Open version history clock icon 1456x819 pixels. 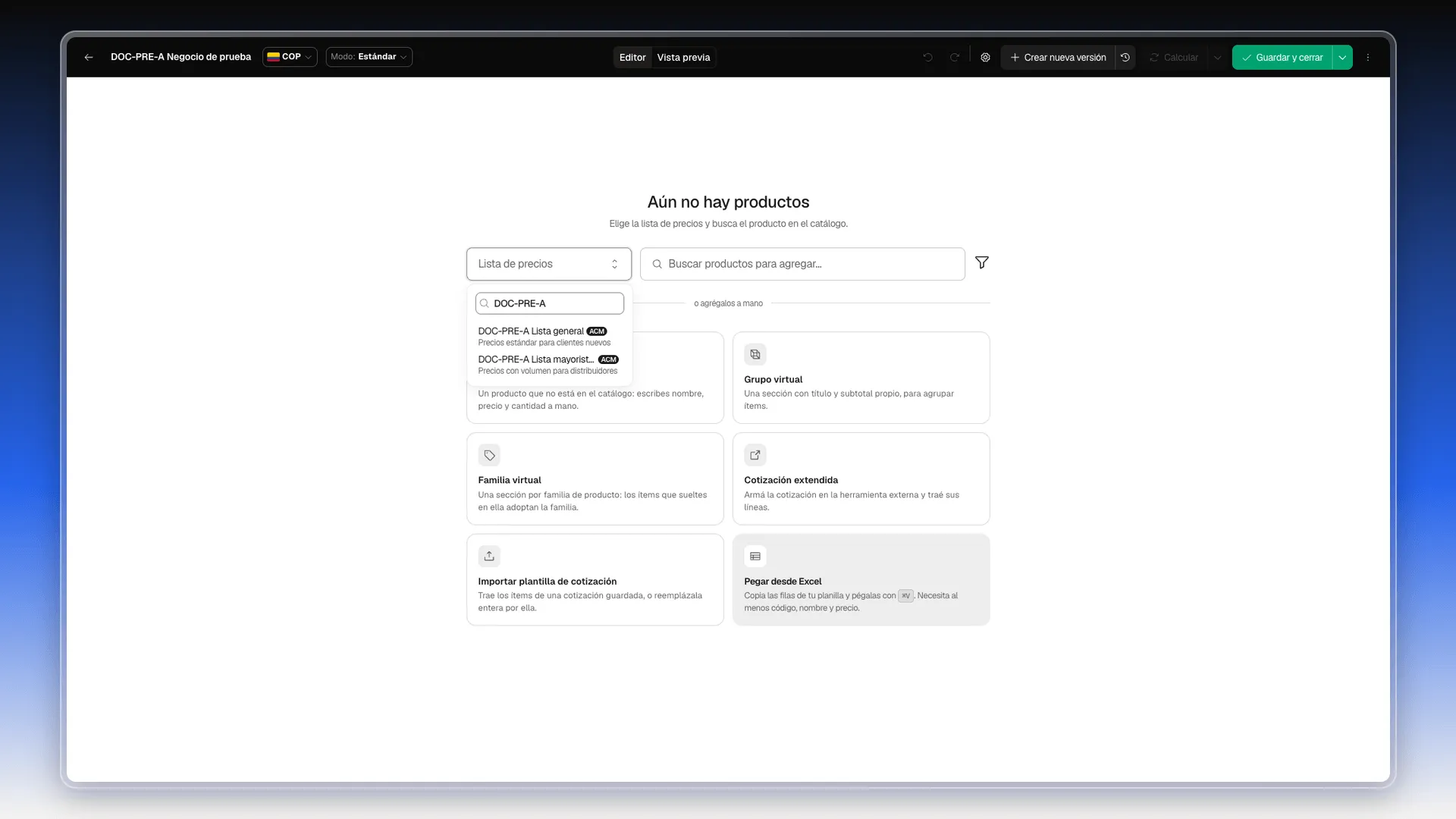pos(1125,58)
